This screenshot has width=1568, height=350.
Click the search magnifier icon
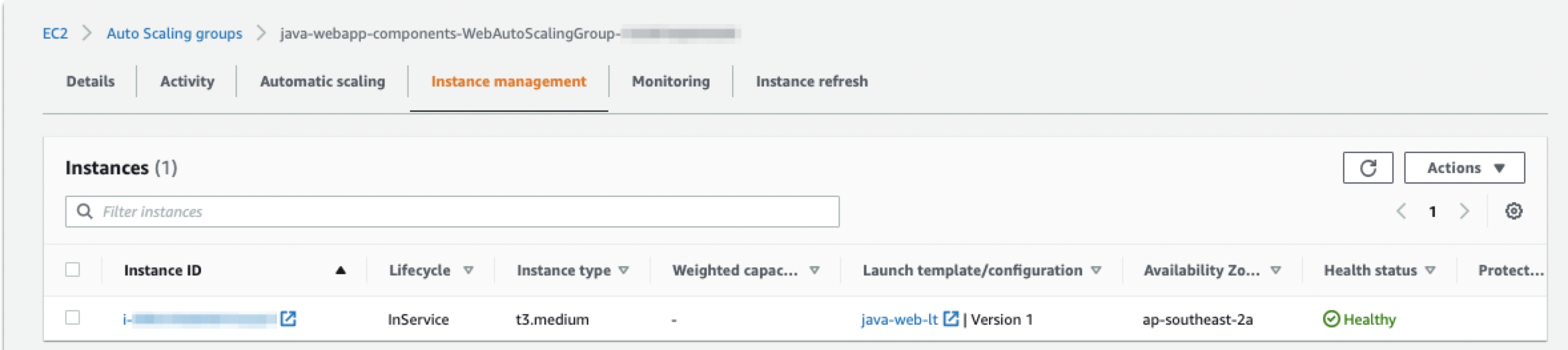[85, 212]
